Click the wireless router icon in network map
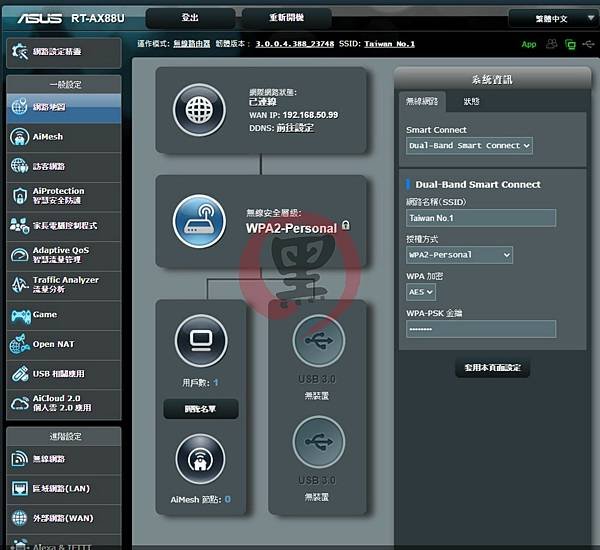The width and height of the screenshot is (600, 550). (x=199, y=221)
